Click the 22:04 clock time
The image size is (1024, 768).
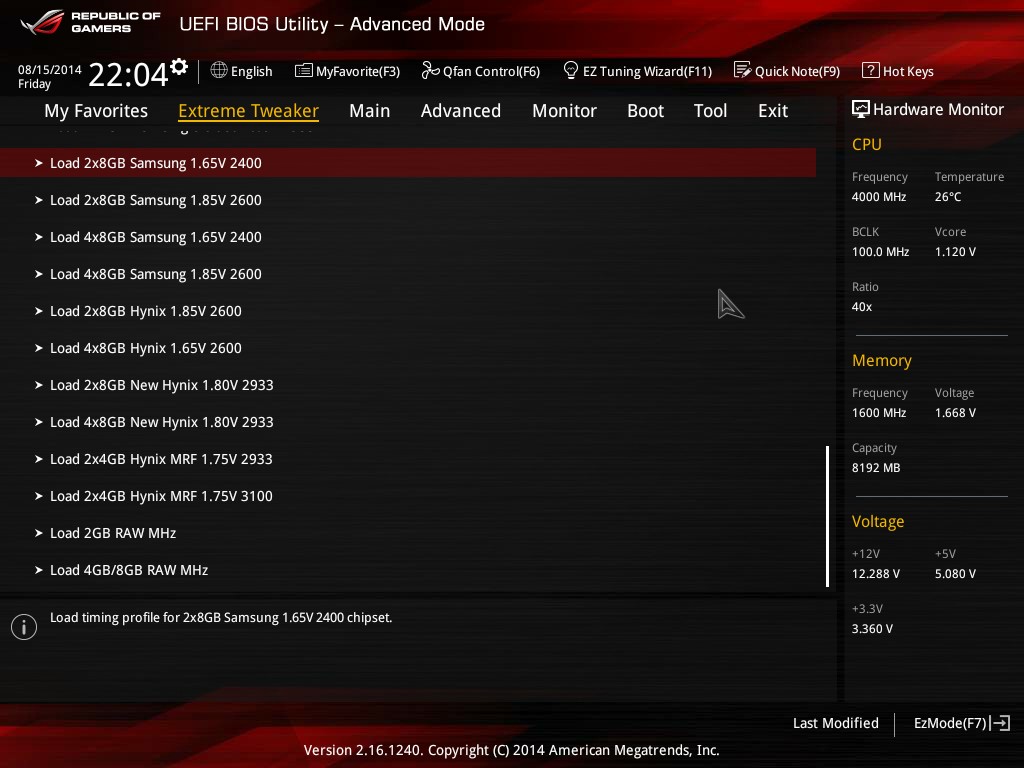(128, 74)
